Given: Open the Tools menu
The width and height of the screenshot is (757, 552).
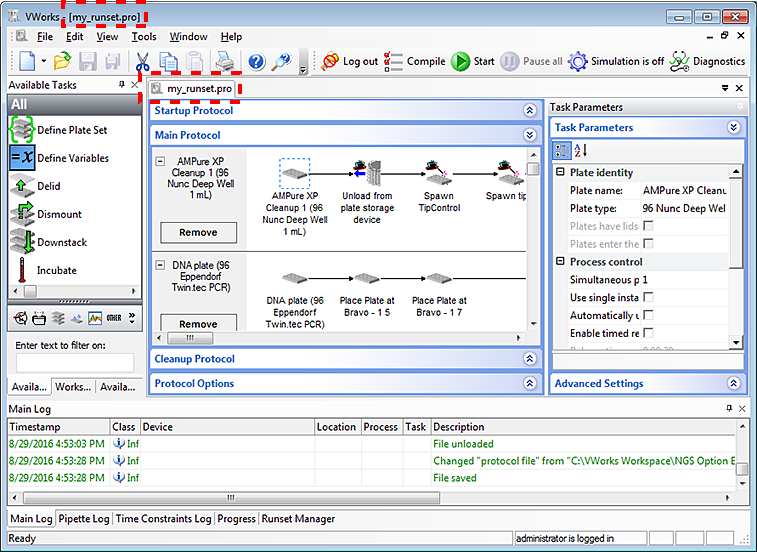Looking at the screenshot, I should pyautogui.click(x=143, y=37).
